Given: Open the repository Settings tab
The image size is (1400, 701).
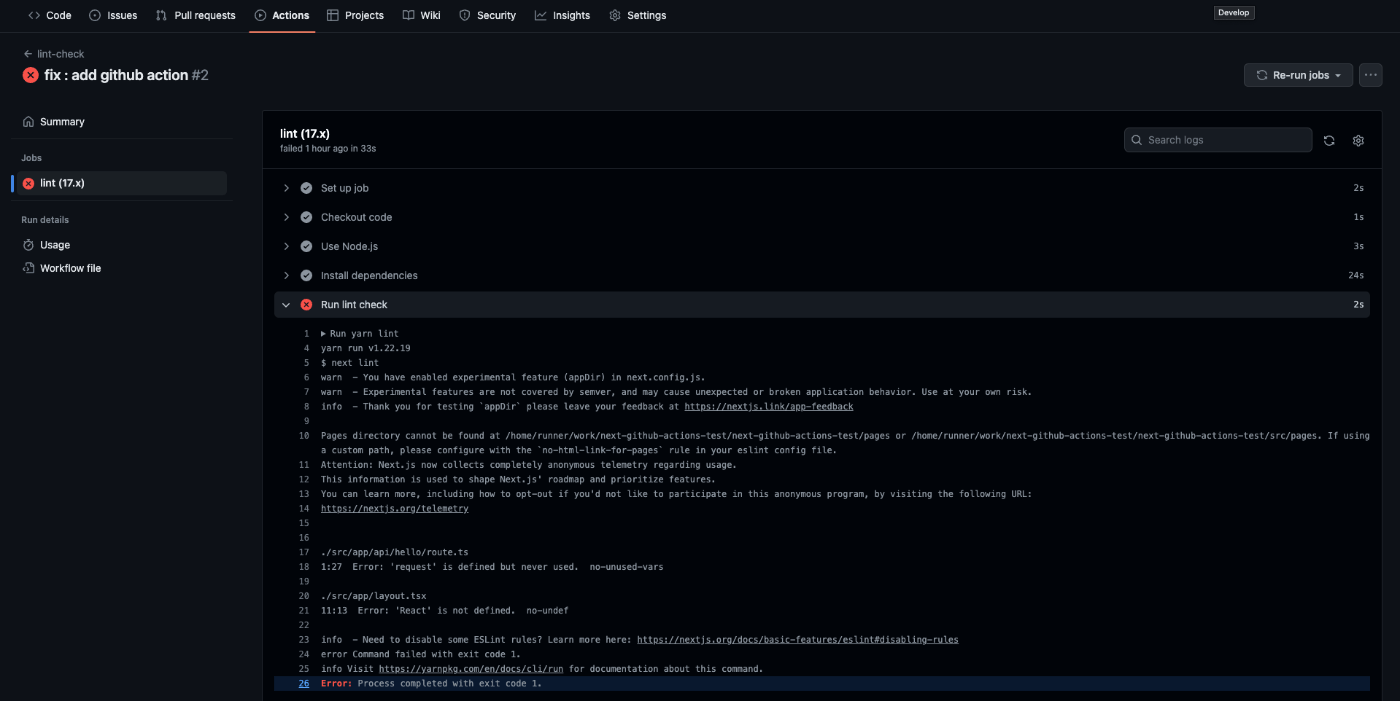Looking at the screenshot, I should pyautogui.click(x=637, y=15).
